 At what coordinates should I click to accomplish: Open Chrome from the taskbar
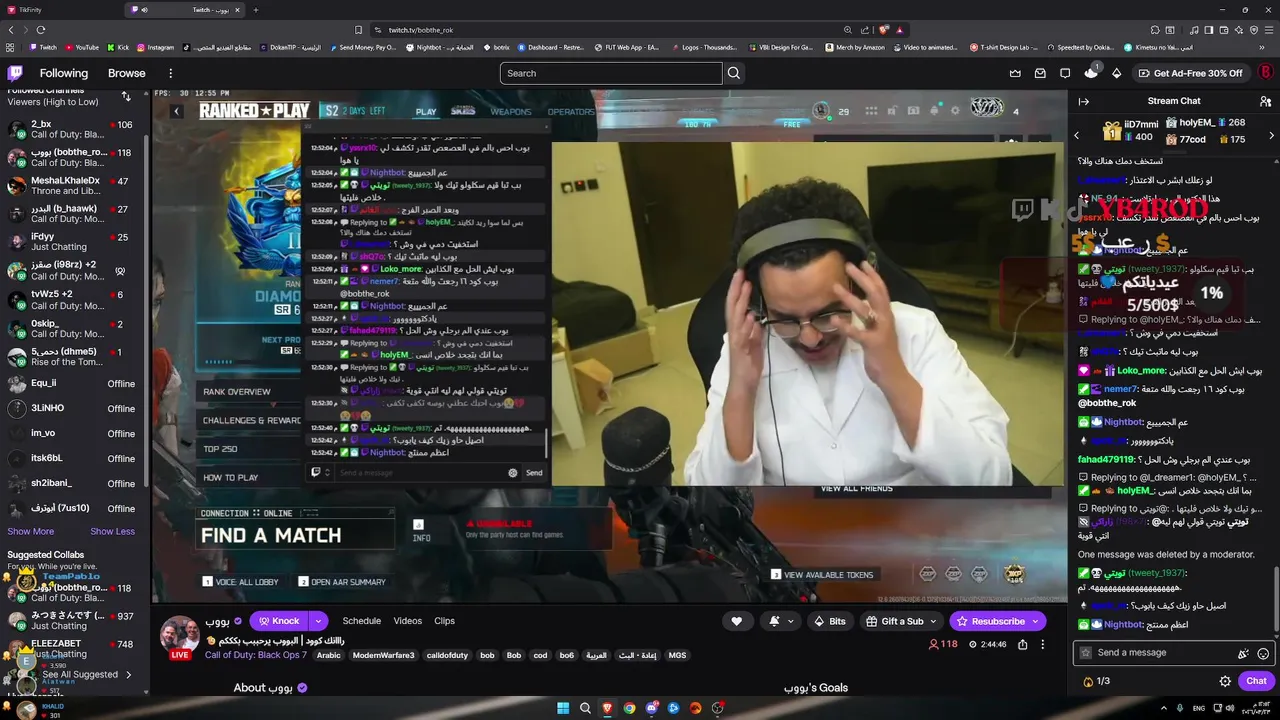[629, 708]
